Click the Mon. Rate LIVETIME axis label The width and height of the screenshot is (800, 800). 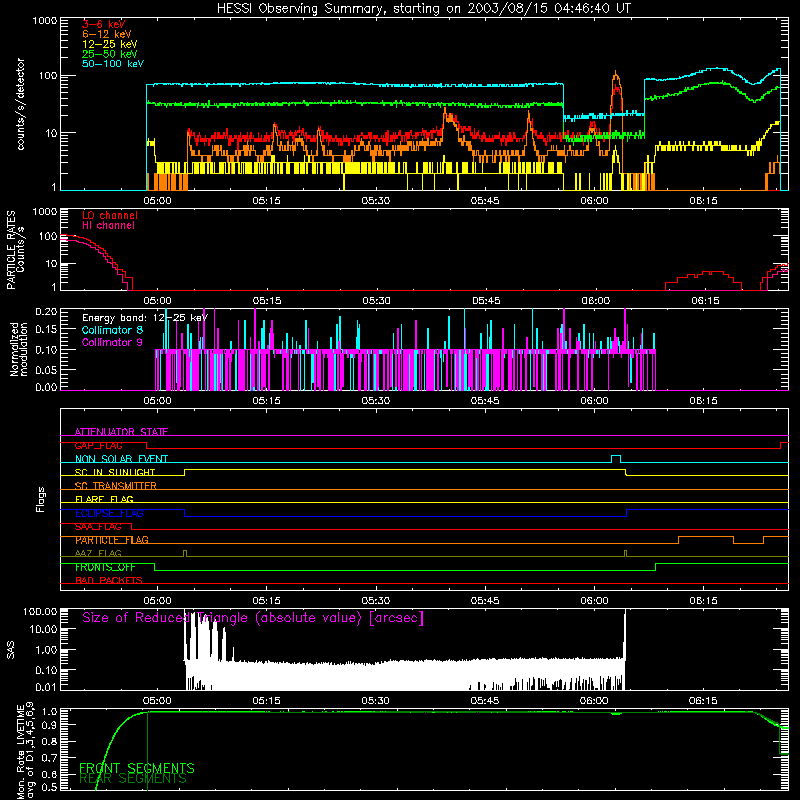(x=25, y=752)
